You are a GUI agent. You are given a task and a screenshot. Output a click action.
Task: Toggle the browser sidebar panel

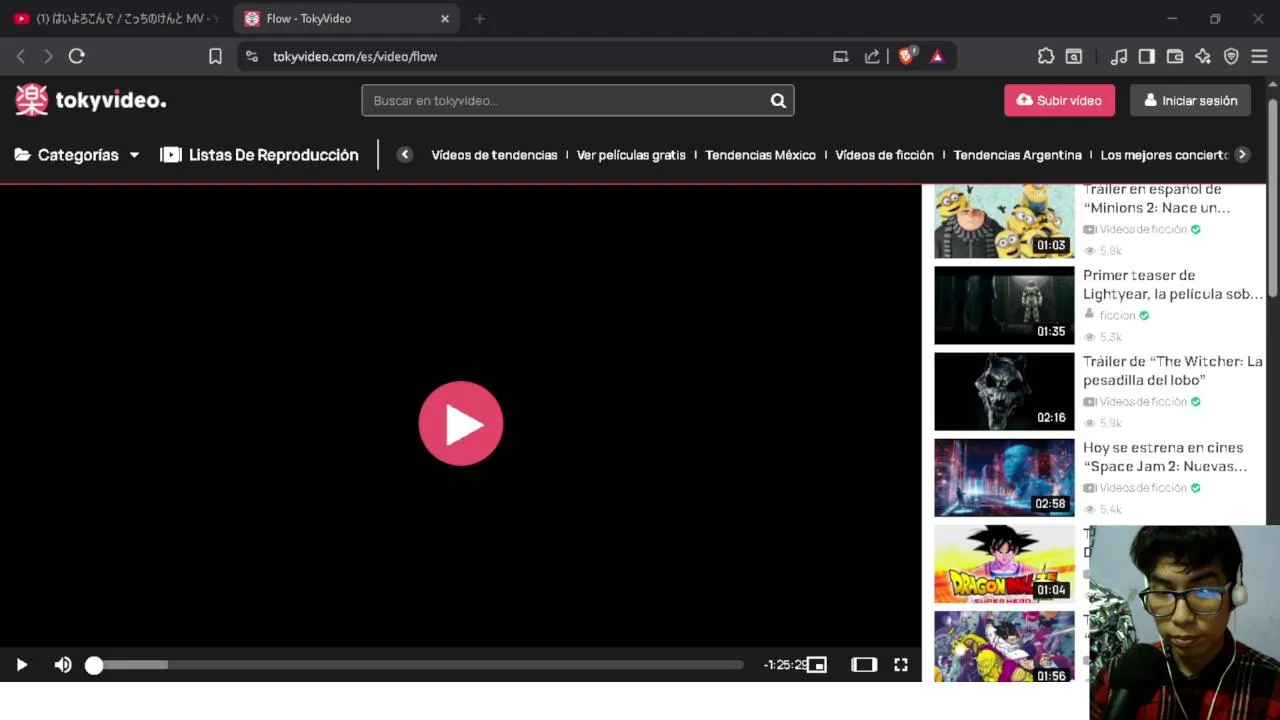[x=1147, y=56]
